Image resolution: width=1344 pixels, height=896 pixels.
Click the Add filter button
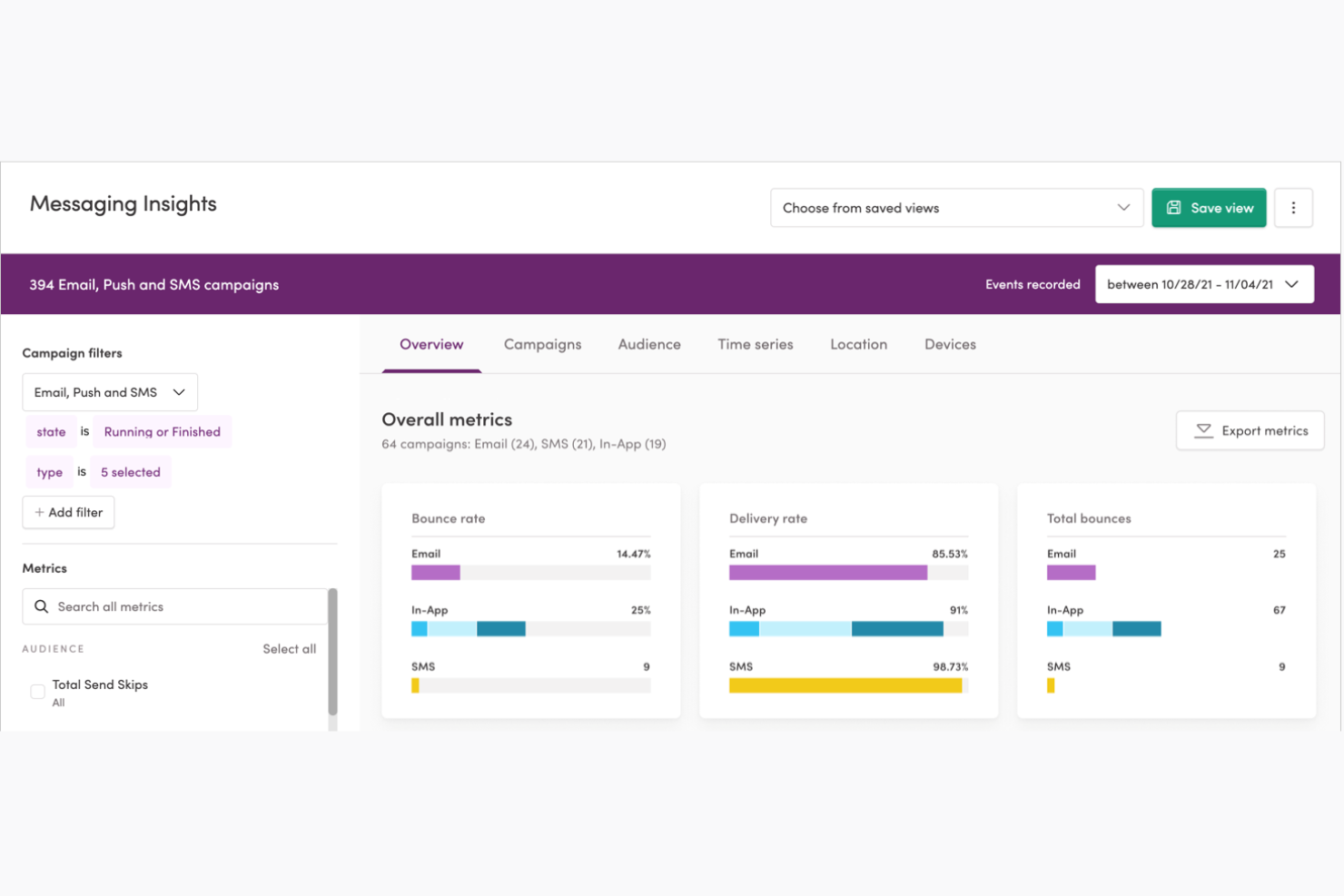point(68,512)
